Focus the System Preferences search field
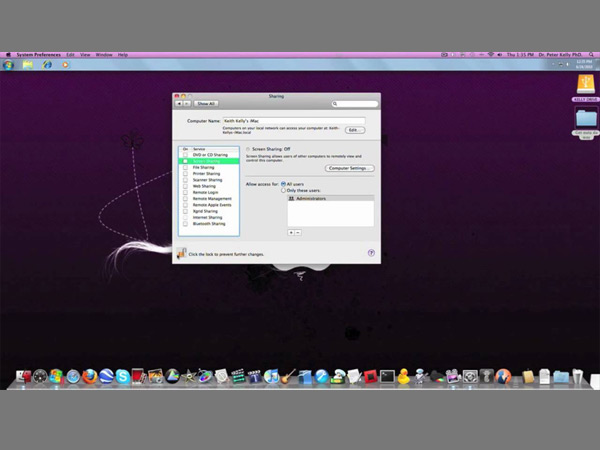The height and width of the screenshot is (450, 600). 355,104
